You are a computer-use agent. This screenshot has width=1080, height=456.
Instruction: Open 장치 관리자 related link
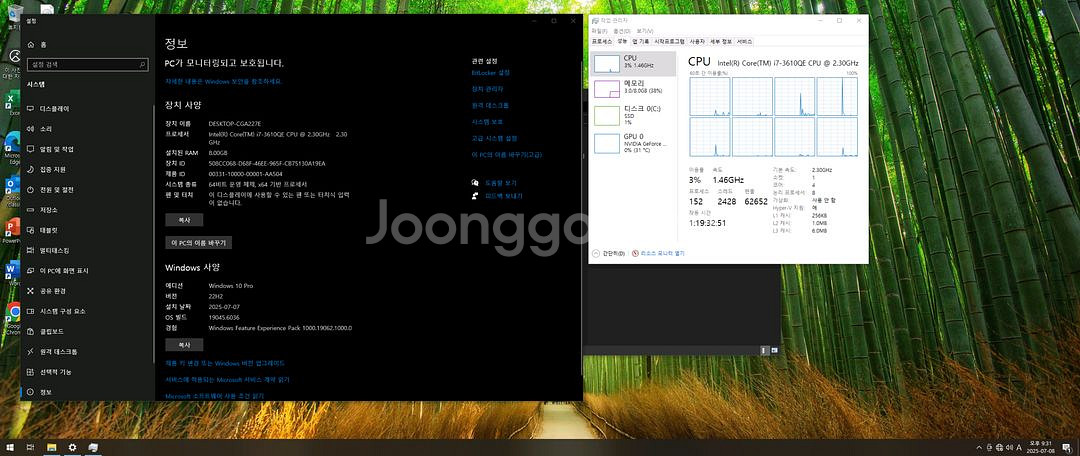pyautogui.click(x=487, y=89)
